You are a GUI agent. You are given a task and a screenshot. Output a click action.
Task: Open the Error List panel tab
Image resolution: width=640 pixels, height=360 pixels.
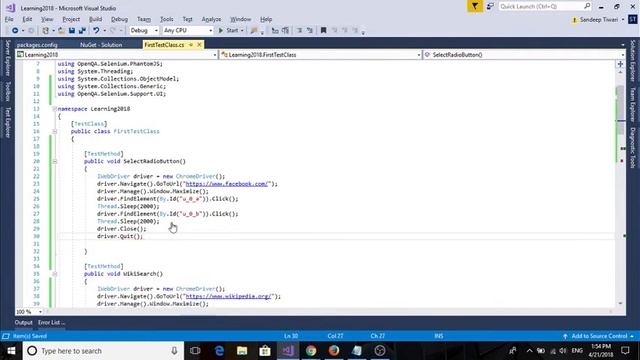[x=51, y=322]
